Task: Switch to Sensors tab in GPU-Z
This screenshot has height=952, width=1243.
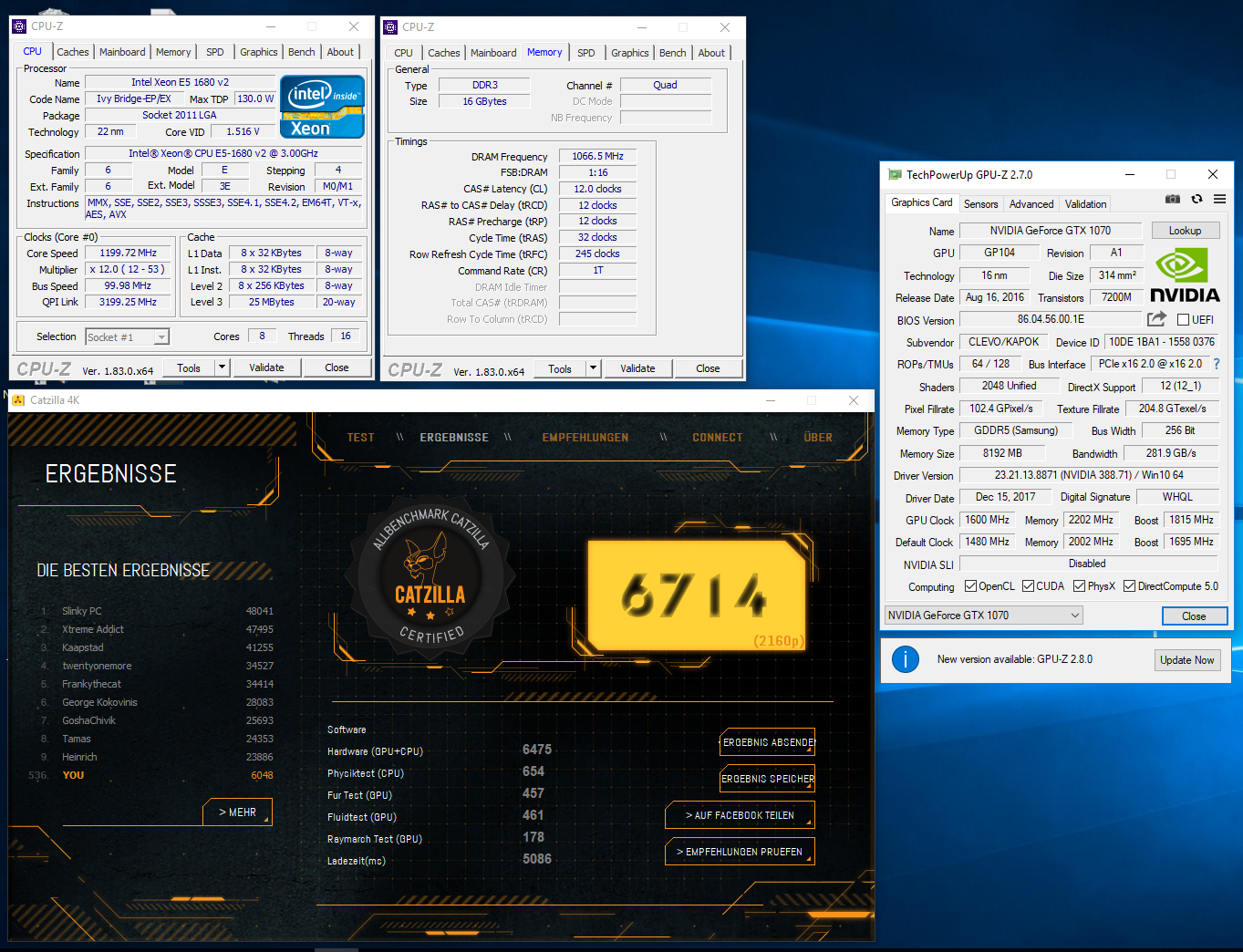Action: [980, 204]
